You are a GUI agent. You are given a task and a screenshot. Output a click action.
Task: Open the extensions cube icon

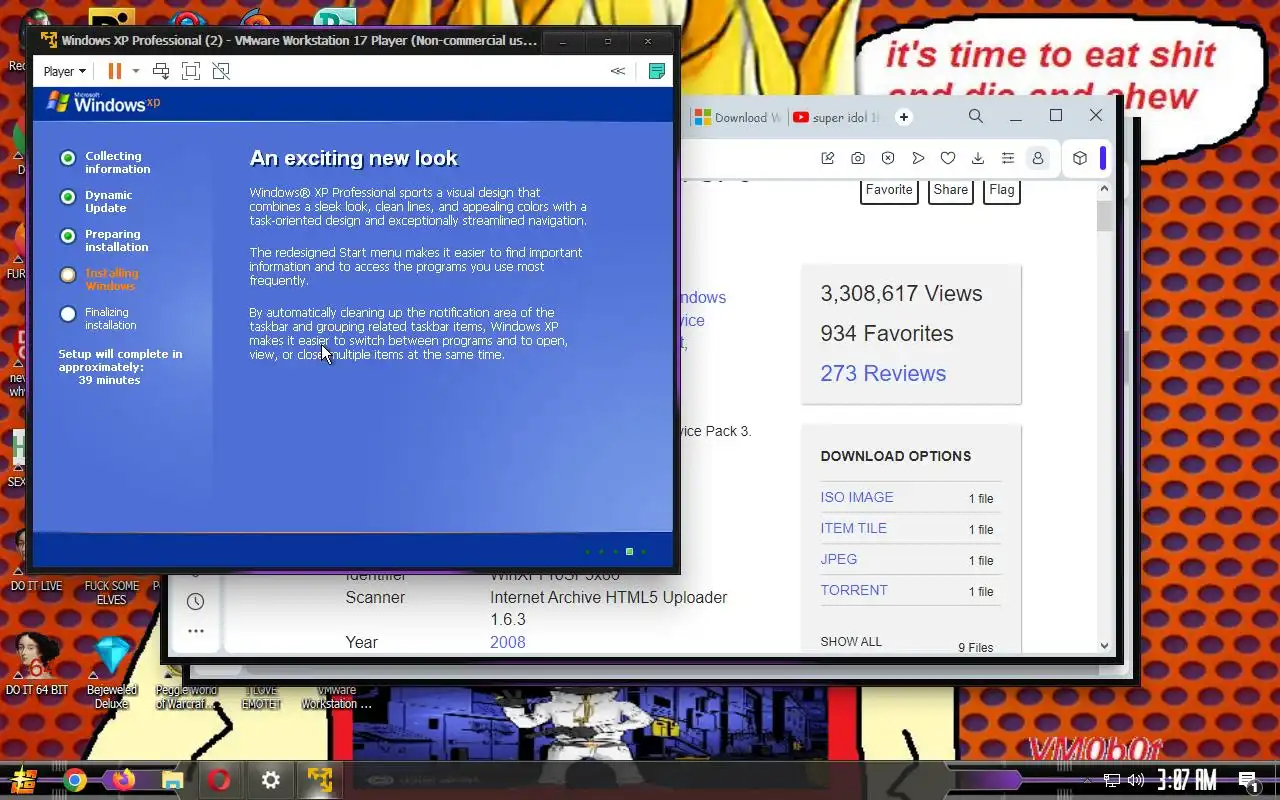[1080, 158]
